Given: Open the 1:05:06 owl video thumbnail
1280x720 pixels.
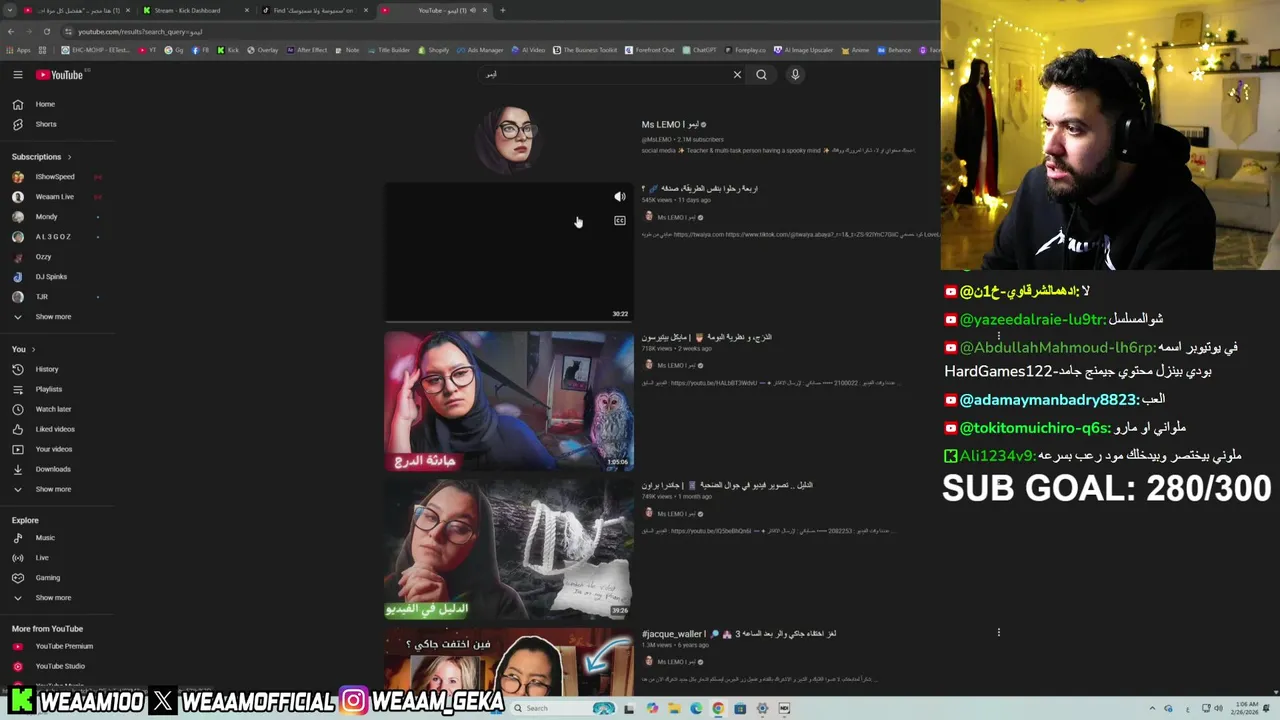Looking at the screenshot, I should [x=509, y=400].
